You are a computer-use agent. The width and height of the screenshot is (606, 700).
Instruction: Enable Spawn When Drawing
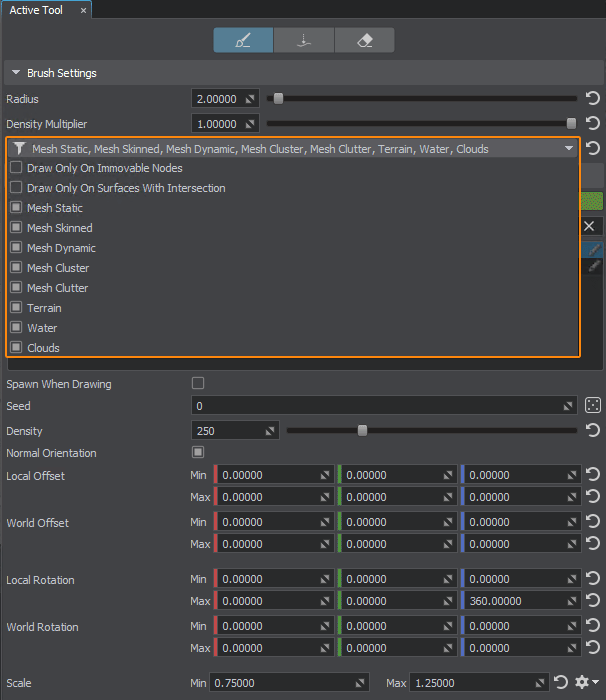[x=198, y=383]
